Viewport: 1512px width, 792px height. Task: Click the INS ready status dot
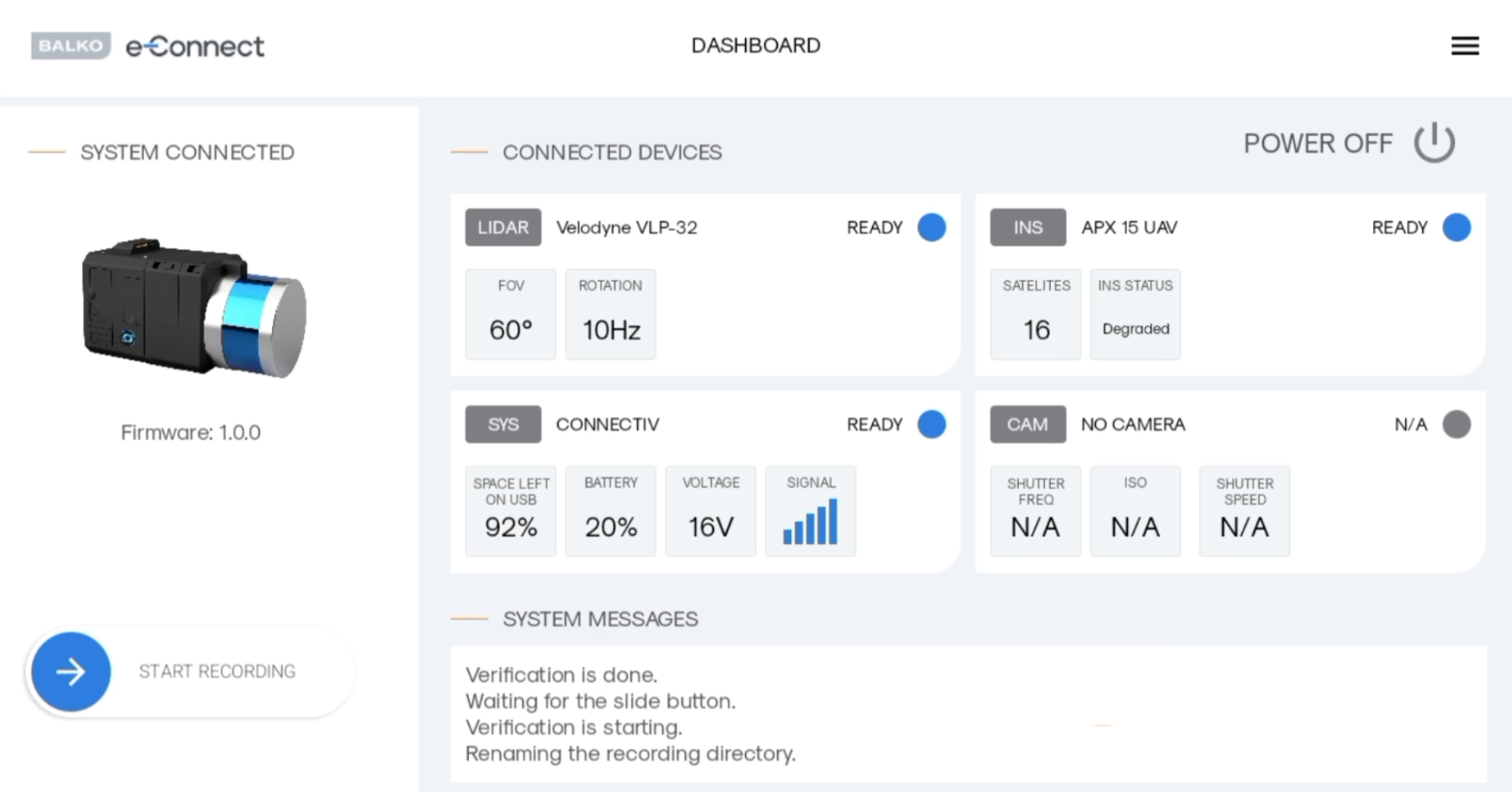coord(1456,228)
